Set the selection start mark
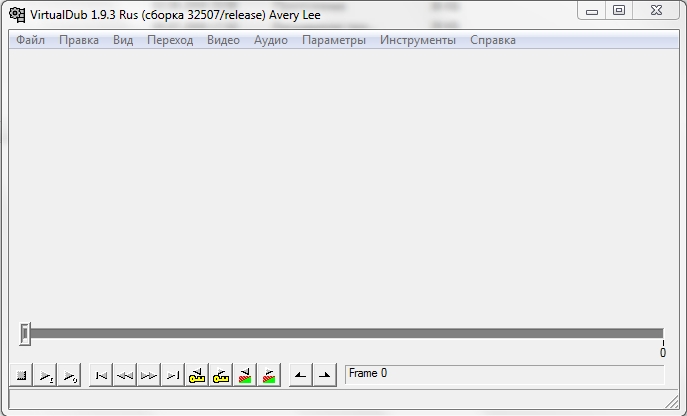The image size is (687, 416). [x=301, y=375]
